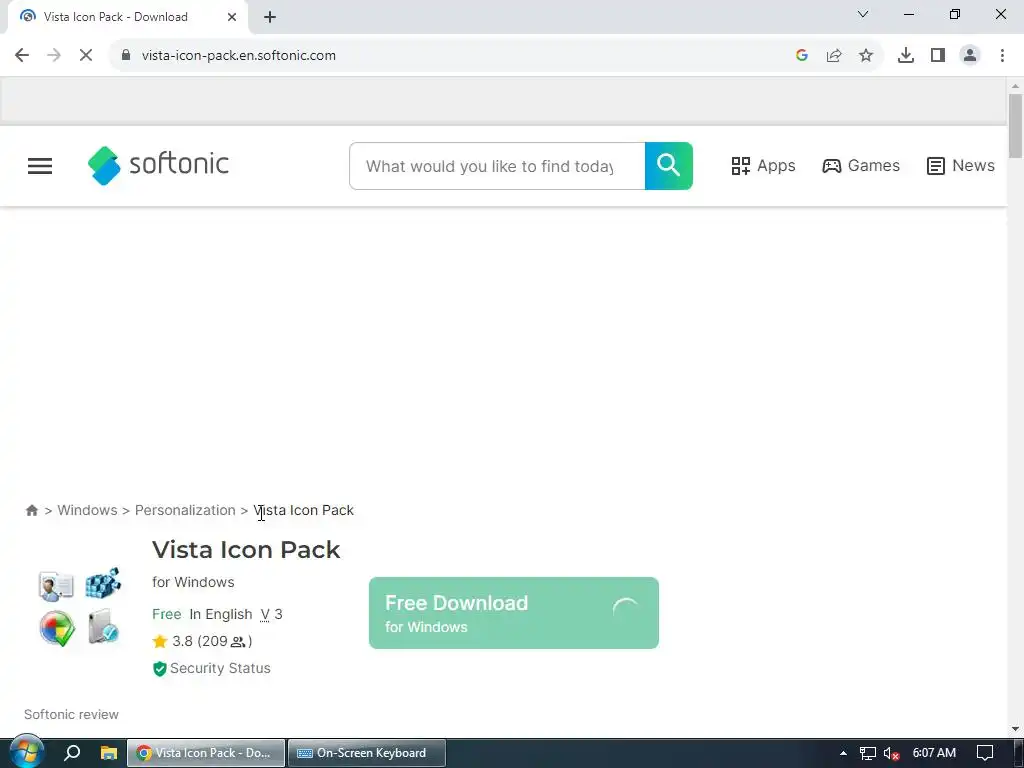Click the version V 3 label
Viewport: 1024px width, 768px height.
pos(271,615)
